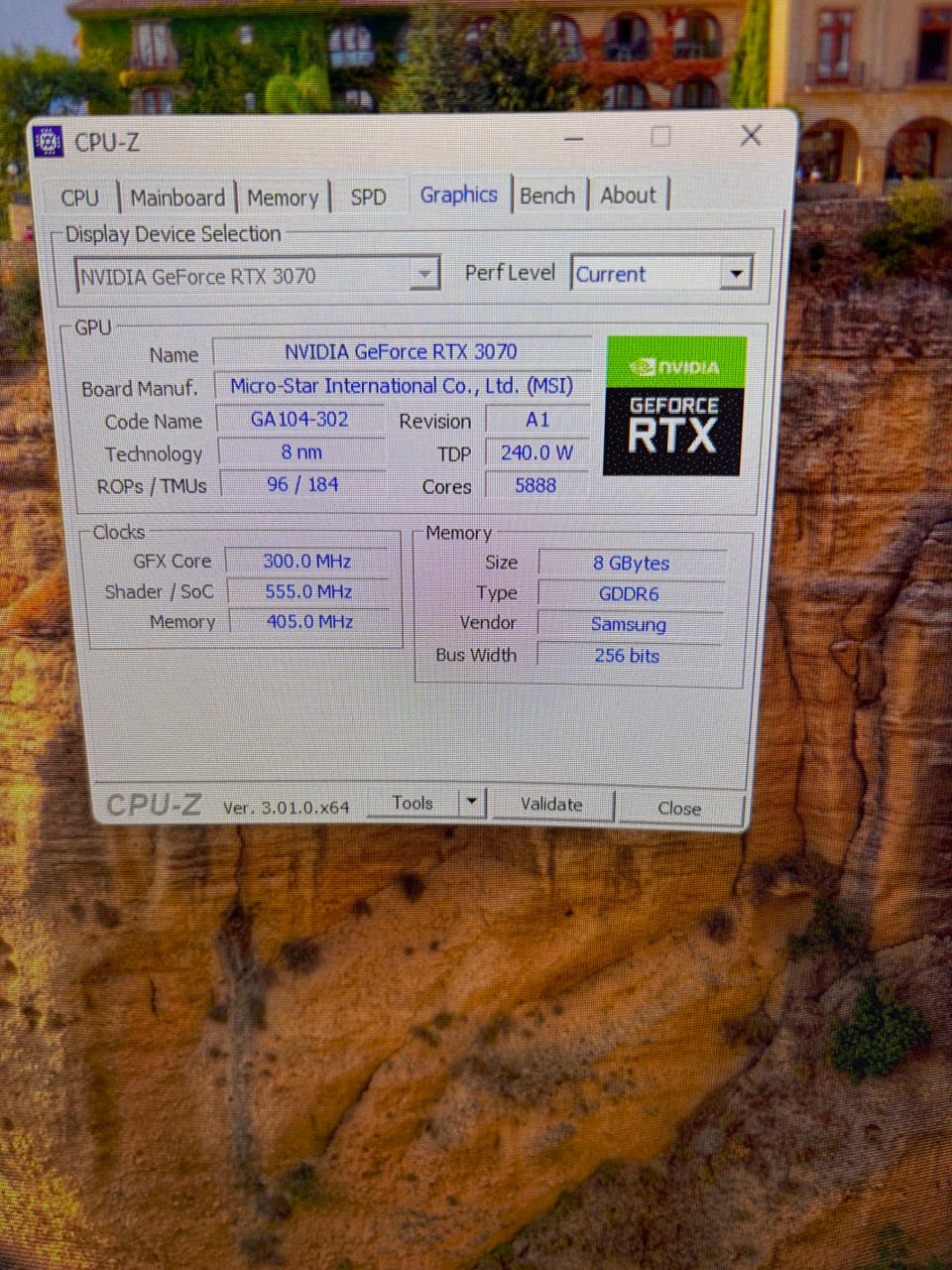This screenshot has height=1270, width=952.
Task: Click the Ver. 3.01.0.x64 version text
Action: pos(286,807)
